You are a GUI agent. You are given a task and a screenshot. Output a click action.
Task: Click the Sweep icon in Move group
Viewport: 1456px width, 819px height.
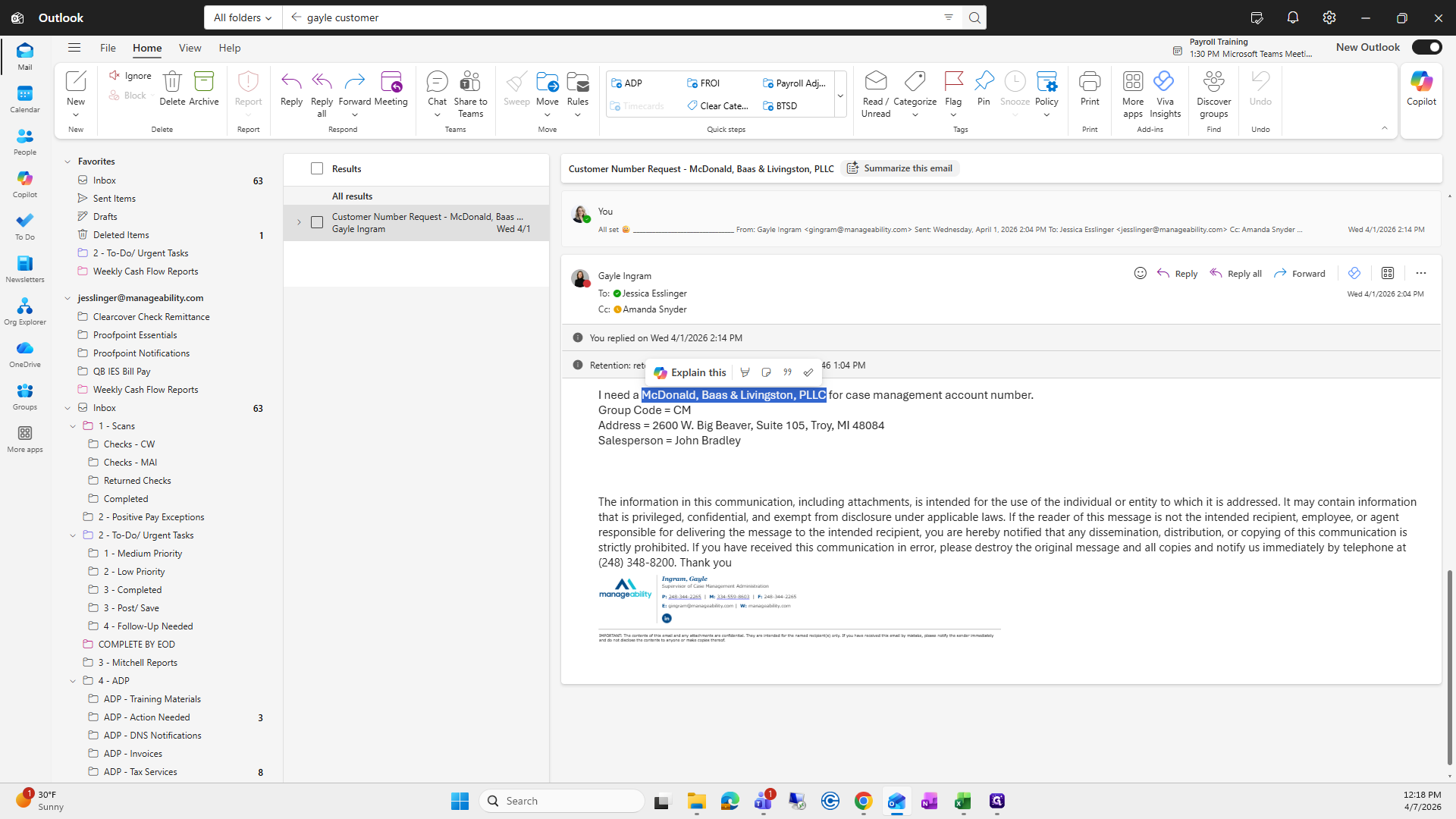(x=516, y=88)
